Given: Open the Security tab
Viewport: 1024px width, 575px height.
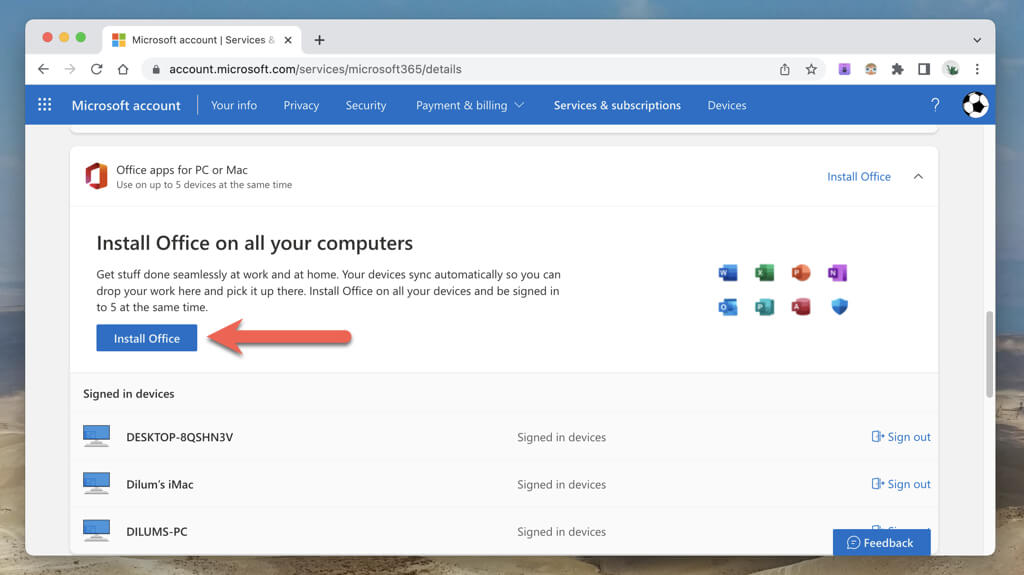Looking at the screenshot, I should 366,105.
